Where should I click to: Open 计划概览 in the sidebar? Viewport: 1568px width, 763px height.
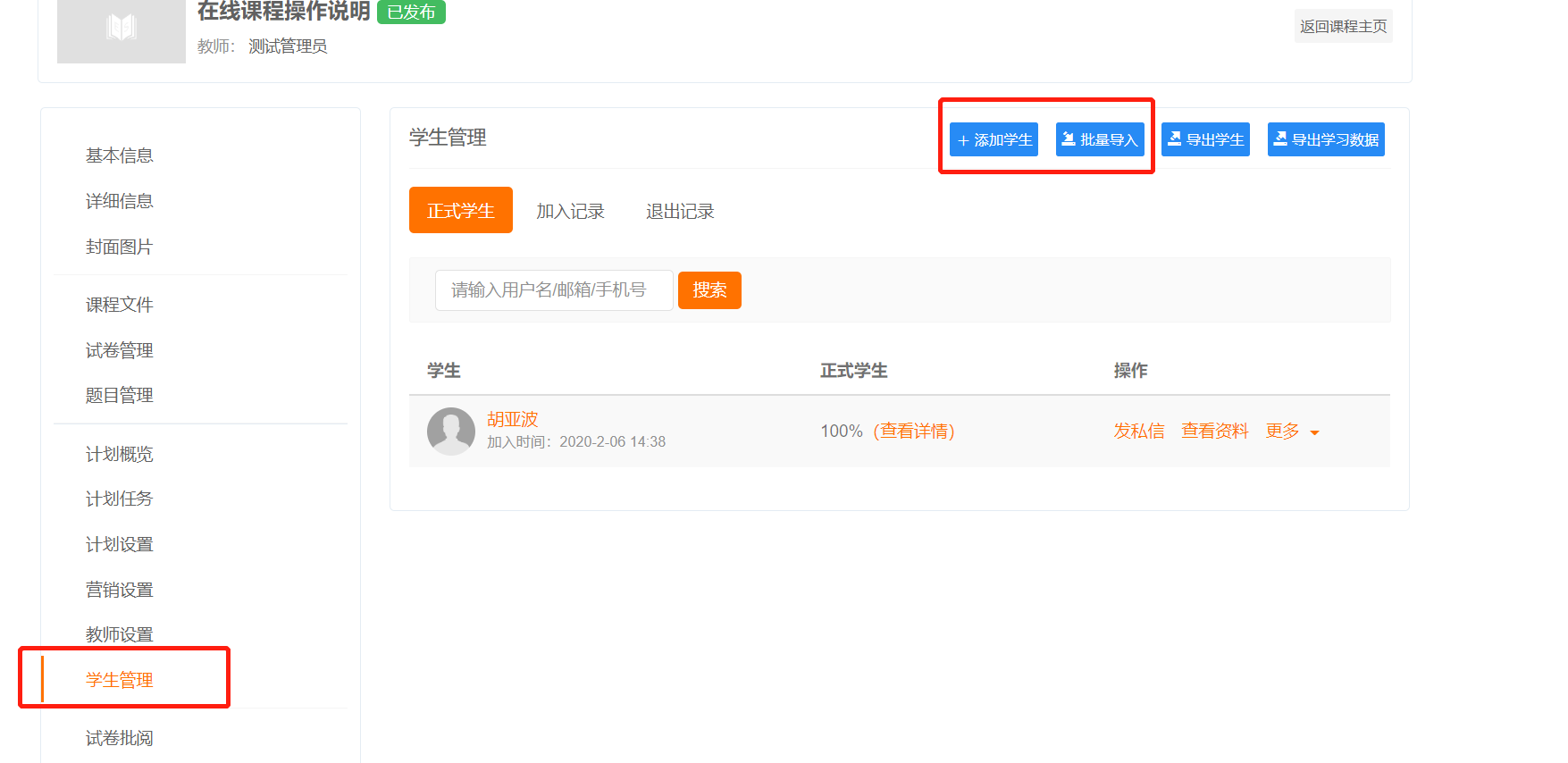pos(120,454)
